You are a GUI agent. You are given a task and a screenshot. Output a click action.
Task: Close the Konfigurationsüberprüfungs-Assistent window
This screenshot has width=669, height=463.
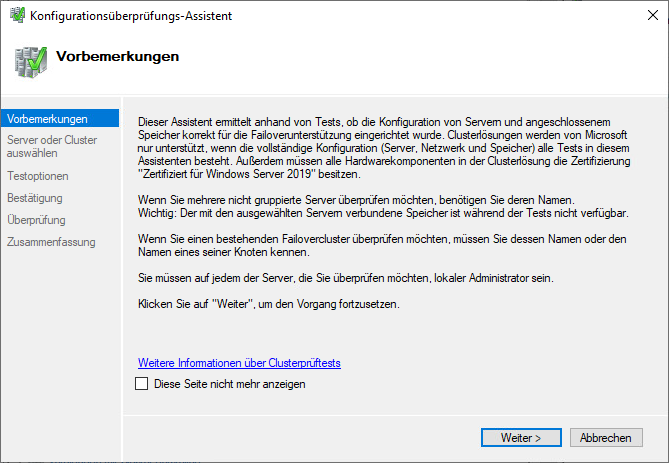pyautogui.click(x=646, y=16)
